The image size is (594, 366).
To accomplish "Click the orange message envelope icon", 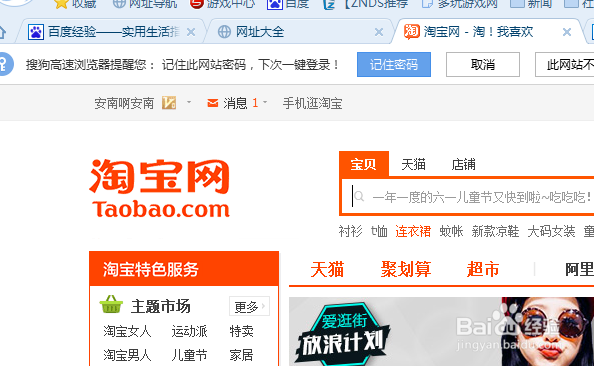I will coord(213,103).
